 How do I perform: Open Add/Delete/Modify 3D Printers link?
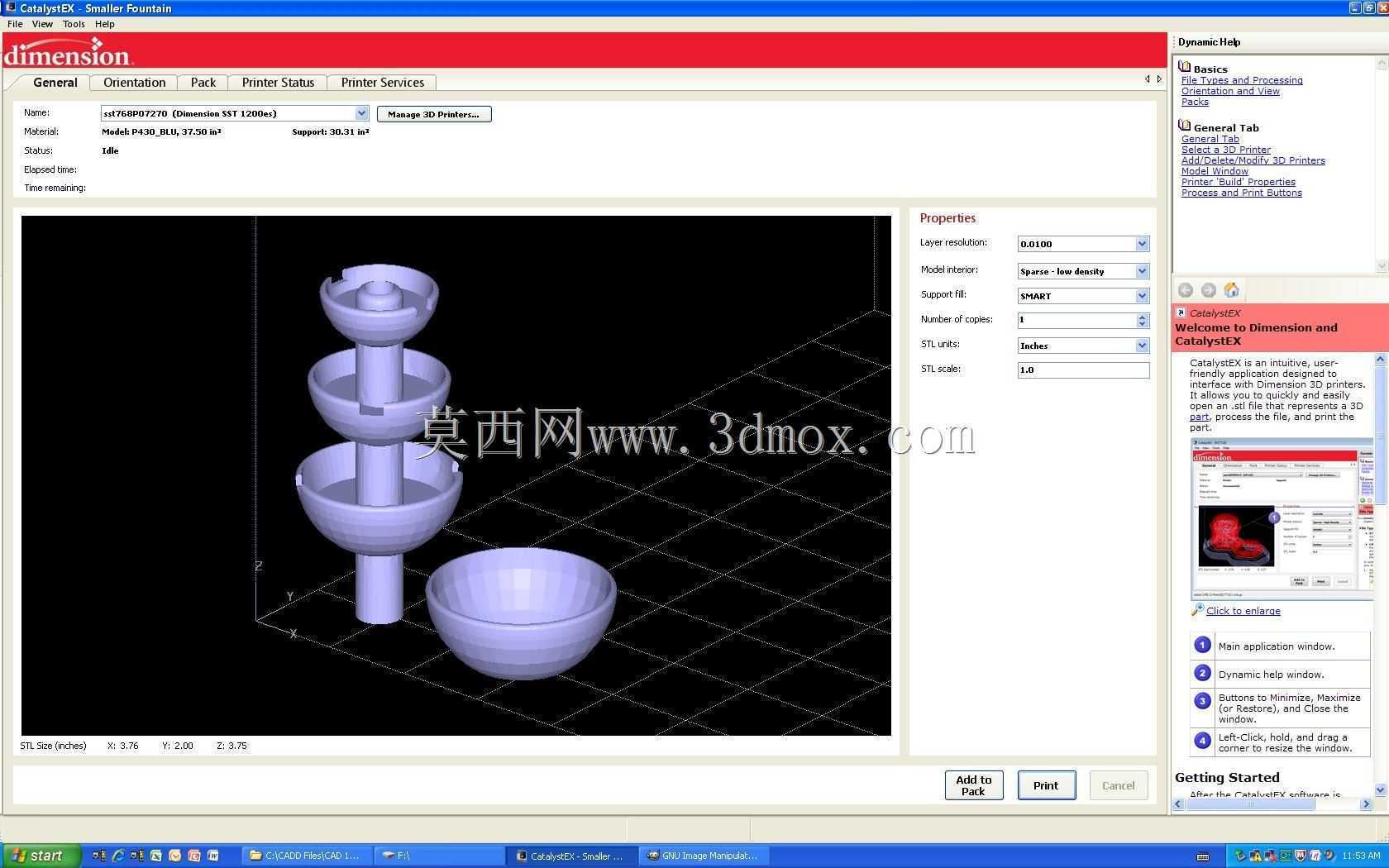tap(1253, 160)
